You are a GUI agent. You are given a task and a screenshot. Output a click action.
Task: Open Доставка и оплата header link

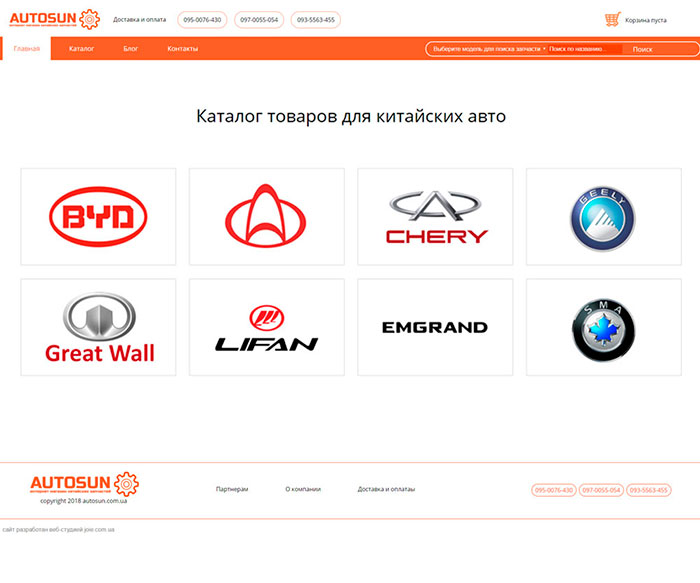tap(139, 20)
